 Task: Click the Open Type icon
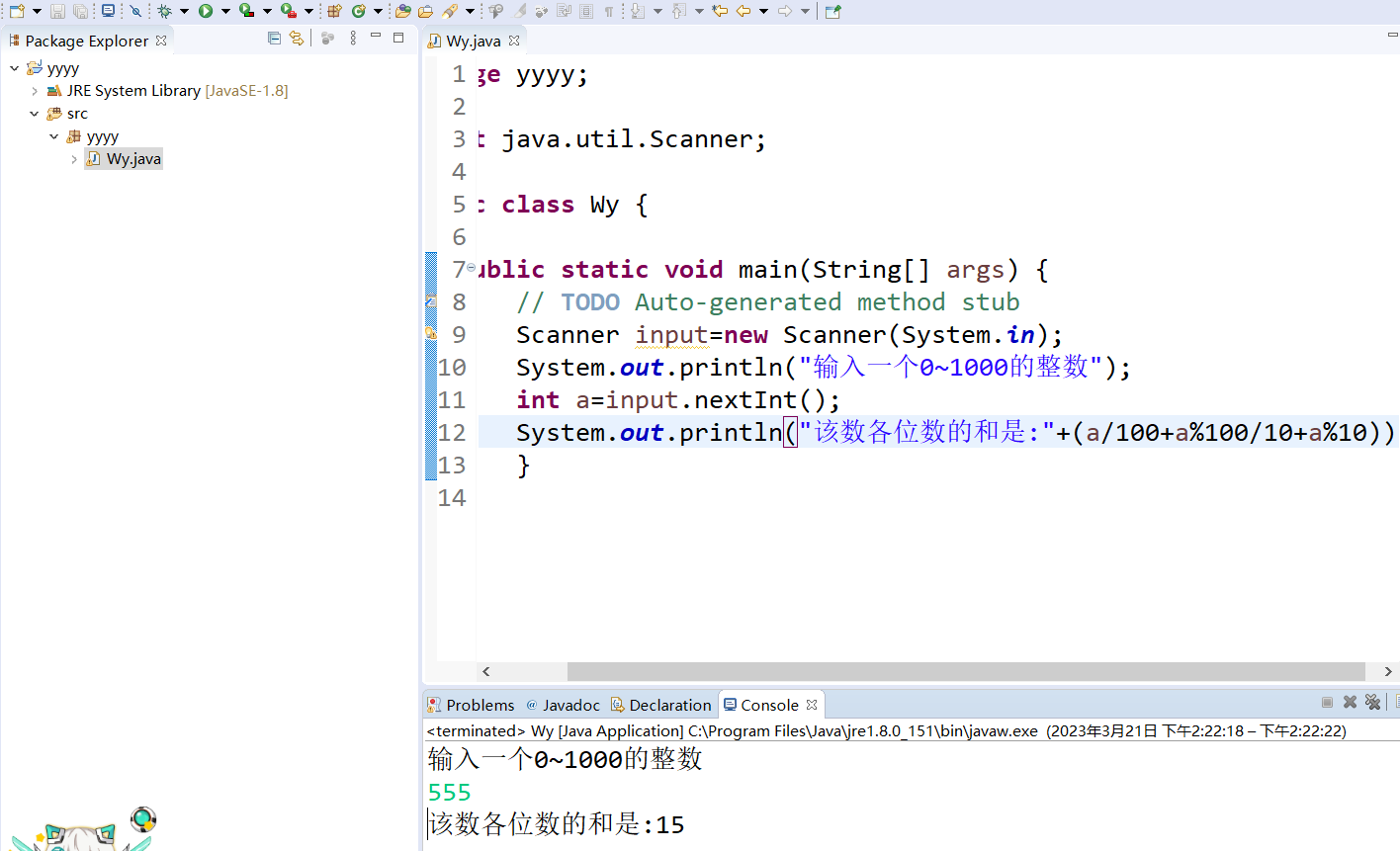point(402,11)
